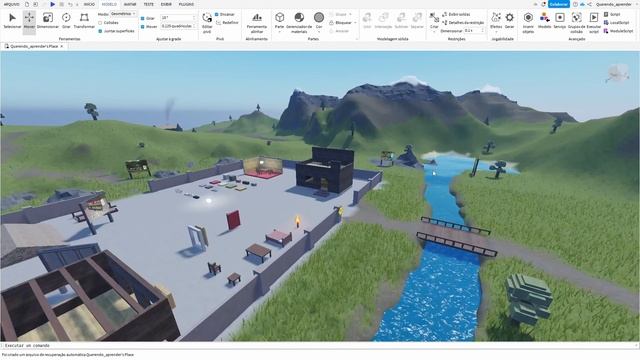Screen dimensions: 640x360
Task: Toggle the Girar snap checkbox
Action: [x=142, y=18]
